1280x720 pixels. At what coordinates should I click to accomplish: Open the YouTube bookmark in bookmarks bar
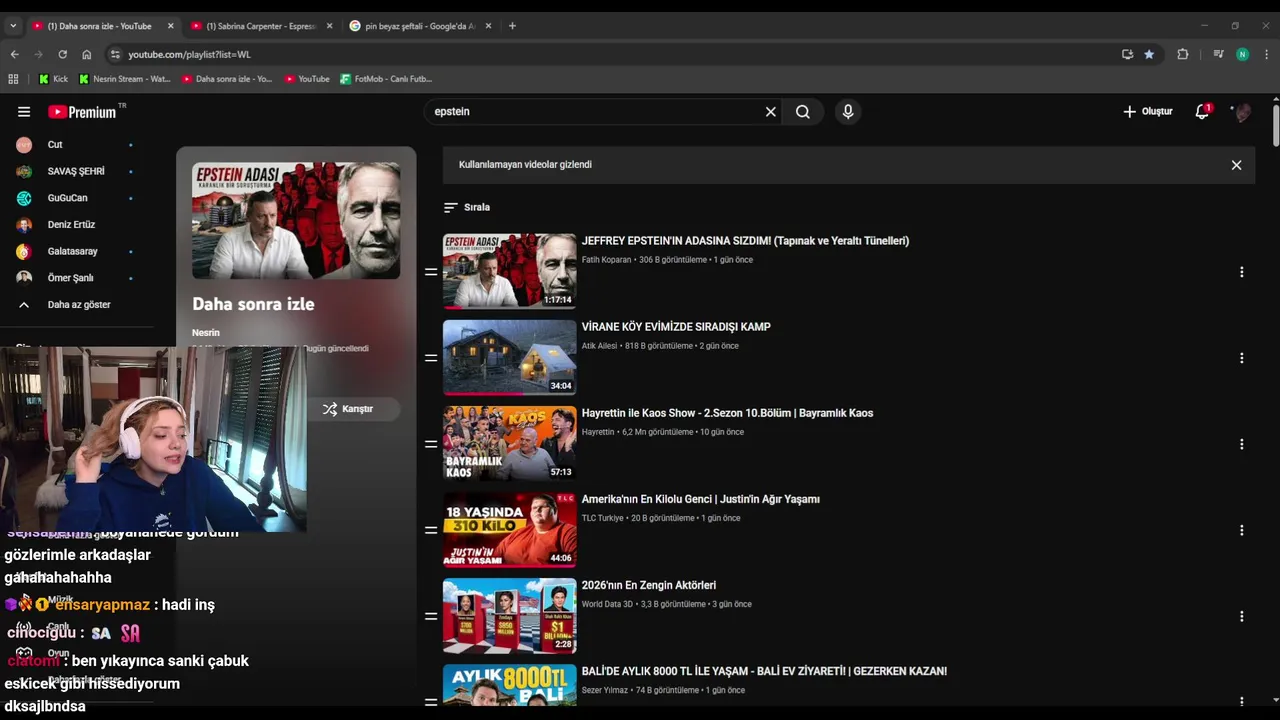pyautogui.click(x=307, y=79)
